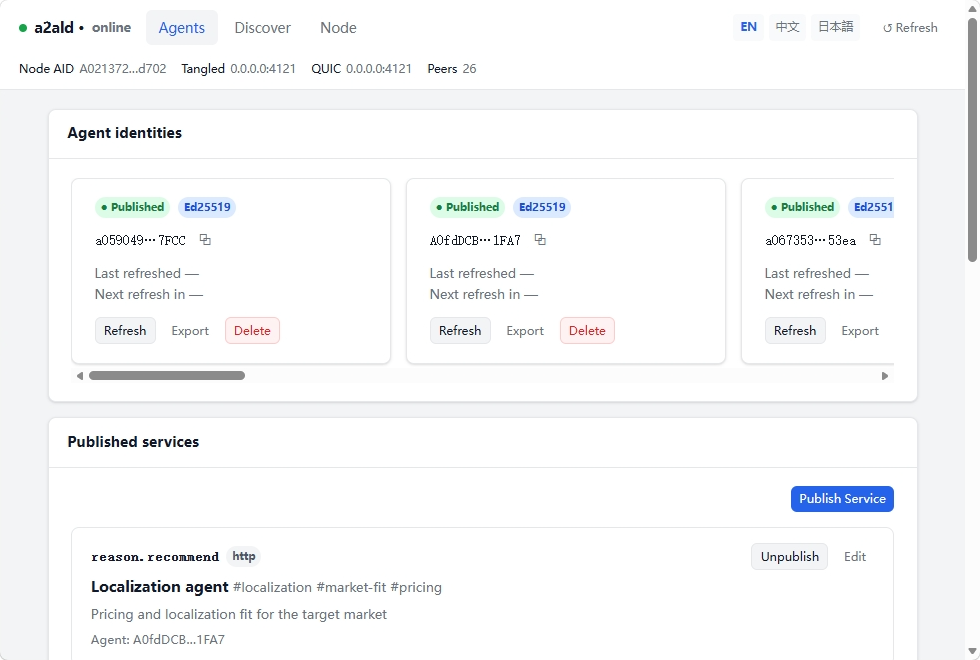Viewport: 980px width, 660px height.
Task: Click the Agent identities heading
Action: (124, 132)
